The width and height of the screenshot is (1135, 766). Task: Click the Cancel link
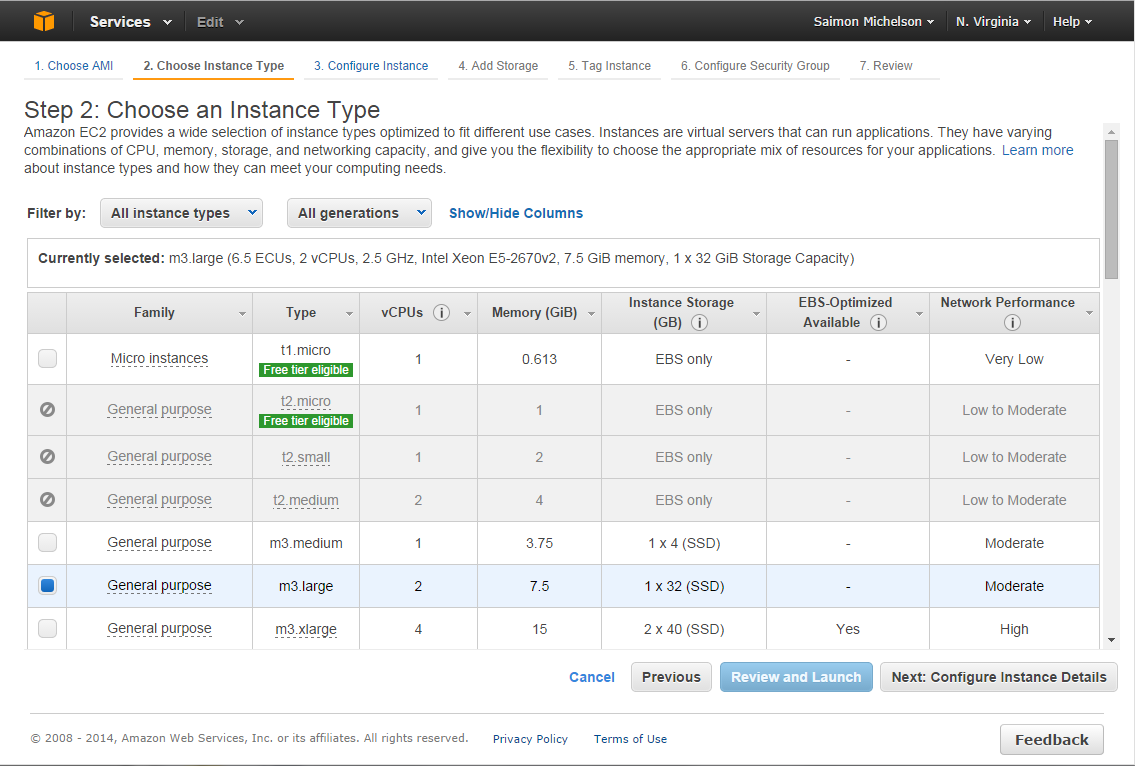[591, 677]
